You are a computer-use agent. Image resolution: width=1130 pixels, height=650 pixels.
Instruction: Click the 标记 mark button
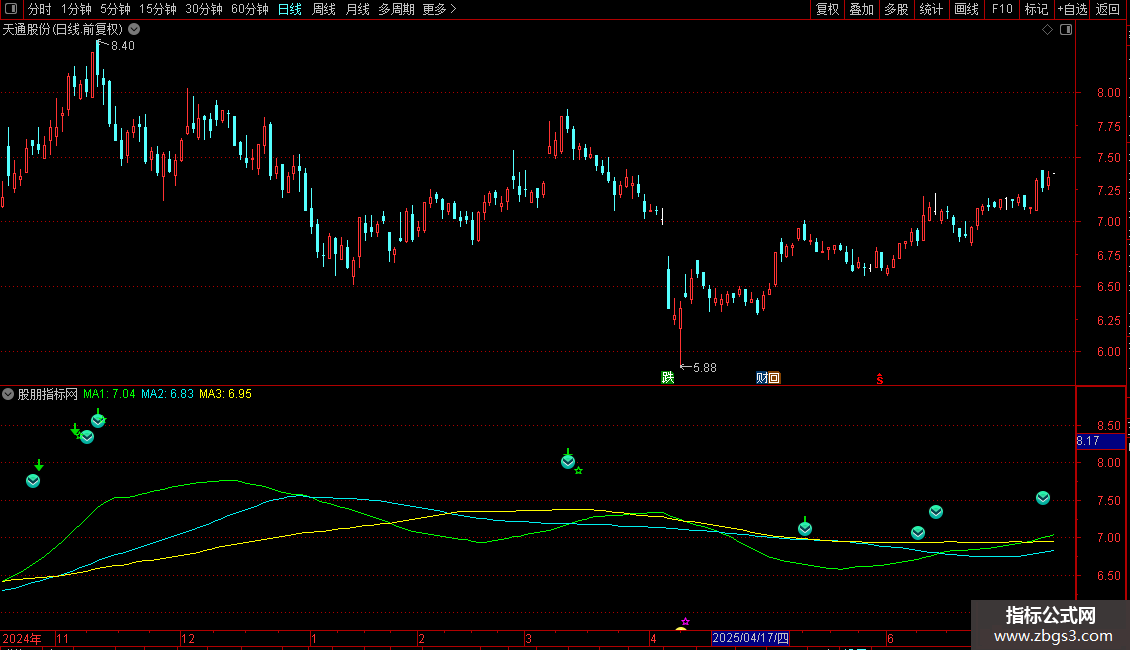(x=1036, y=9)
